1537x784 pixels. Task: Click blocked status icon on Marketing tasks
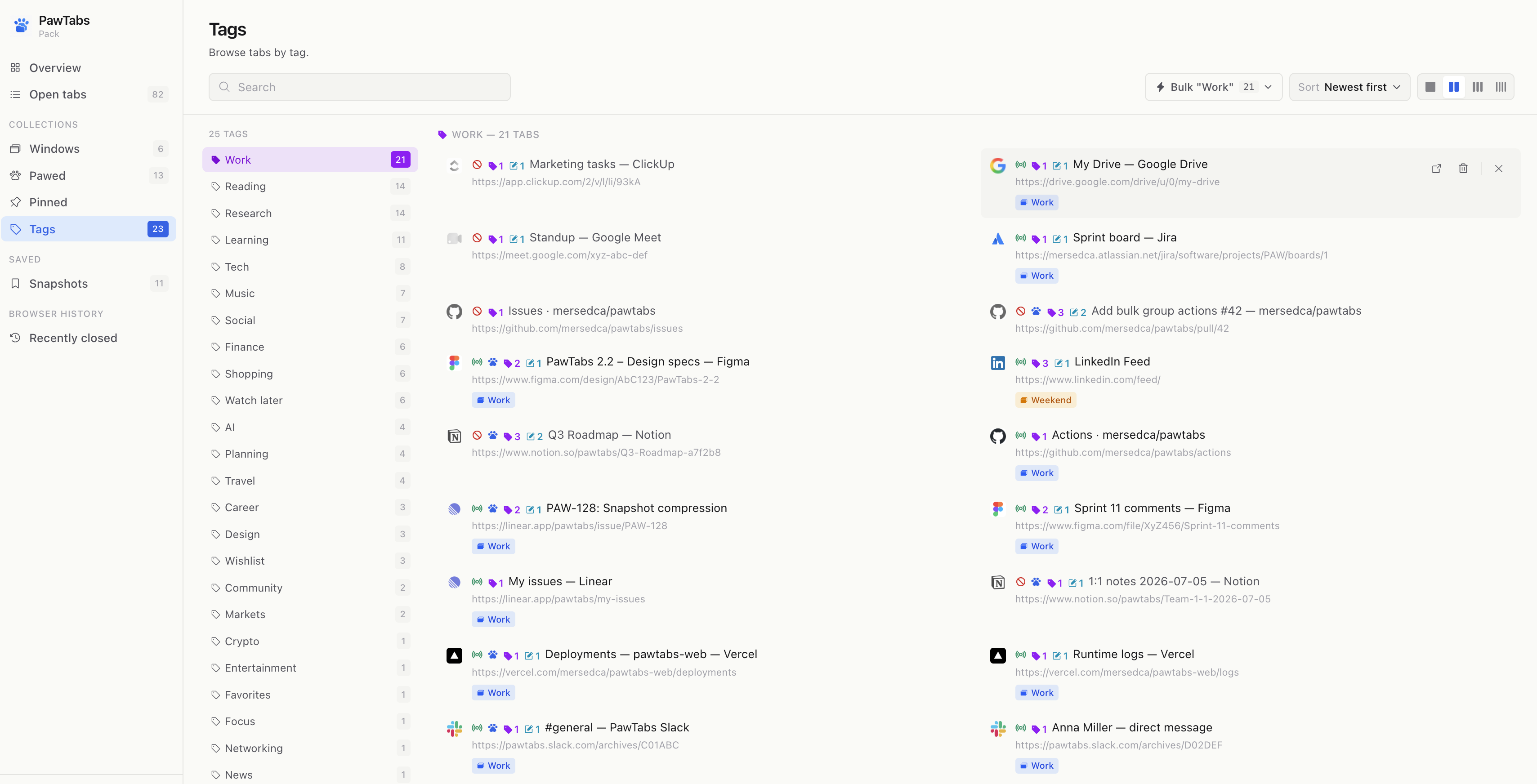[x=477, y=165]
